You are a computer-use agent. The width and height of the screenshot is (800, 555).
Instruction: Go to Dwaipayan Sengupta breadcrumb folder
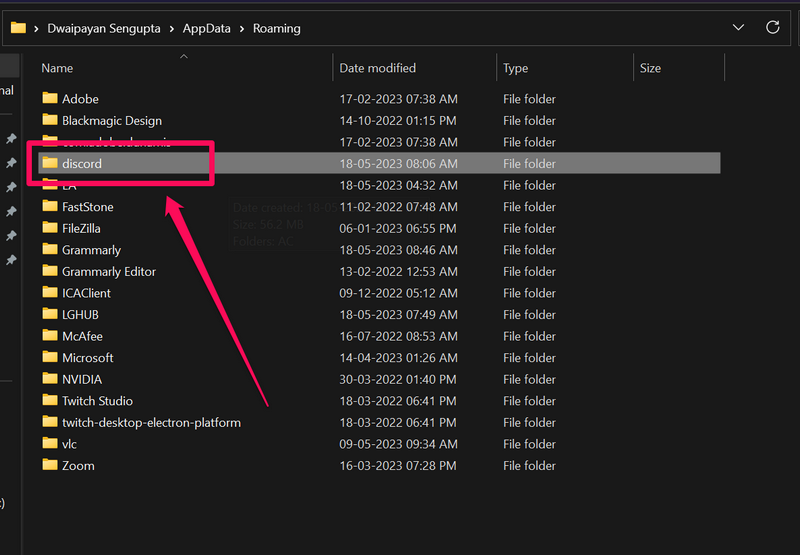(x=104, y=28)
